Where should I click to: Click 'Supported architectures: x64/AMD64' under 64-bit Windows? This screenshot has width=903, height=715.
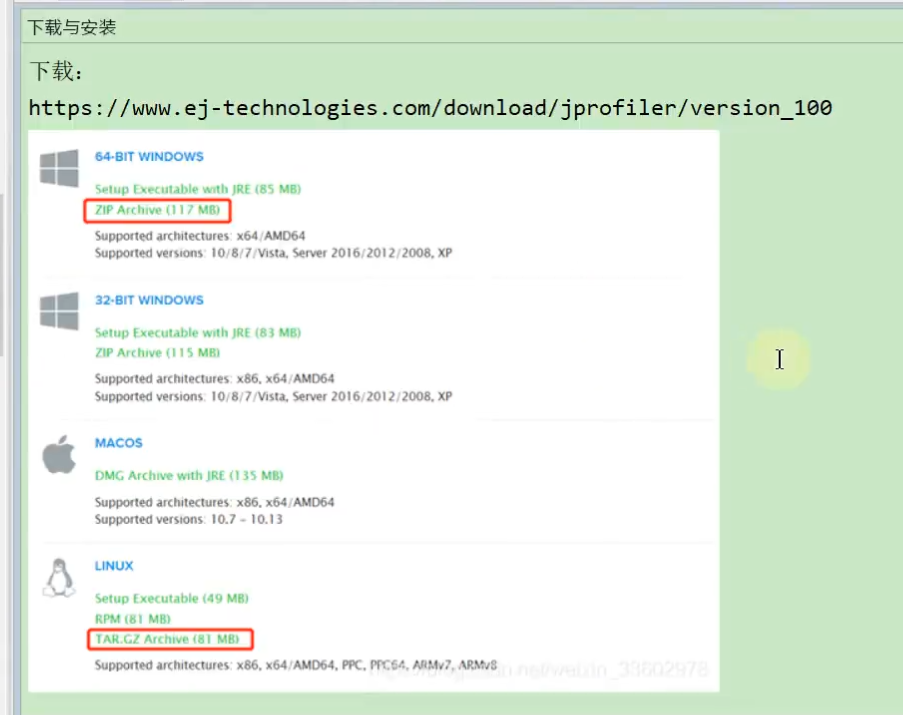tap(200, 236)
